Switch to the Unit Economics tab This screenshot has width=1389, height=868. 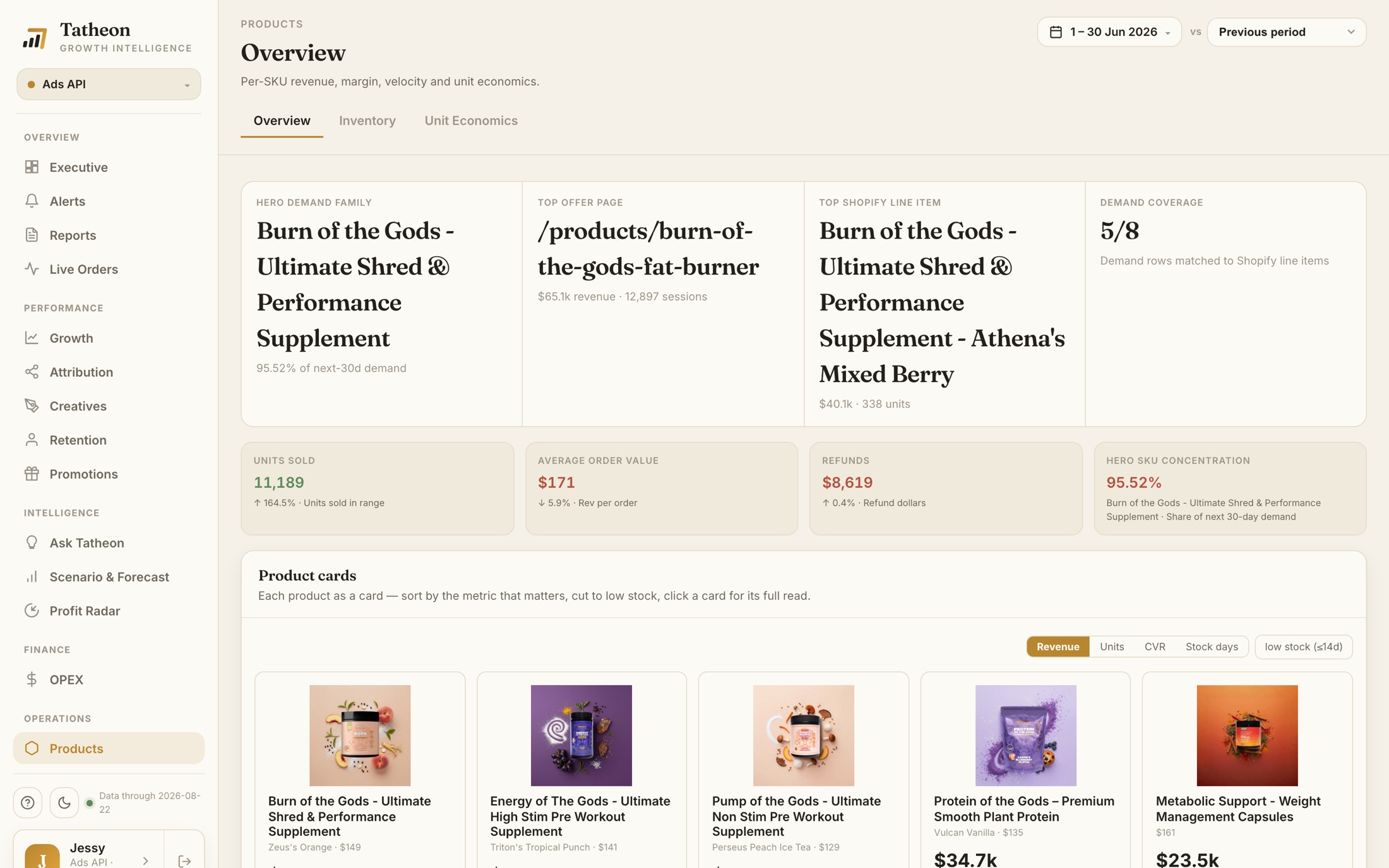tap(470, 120)
